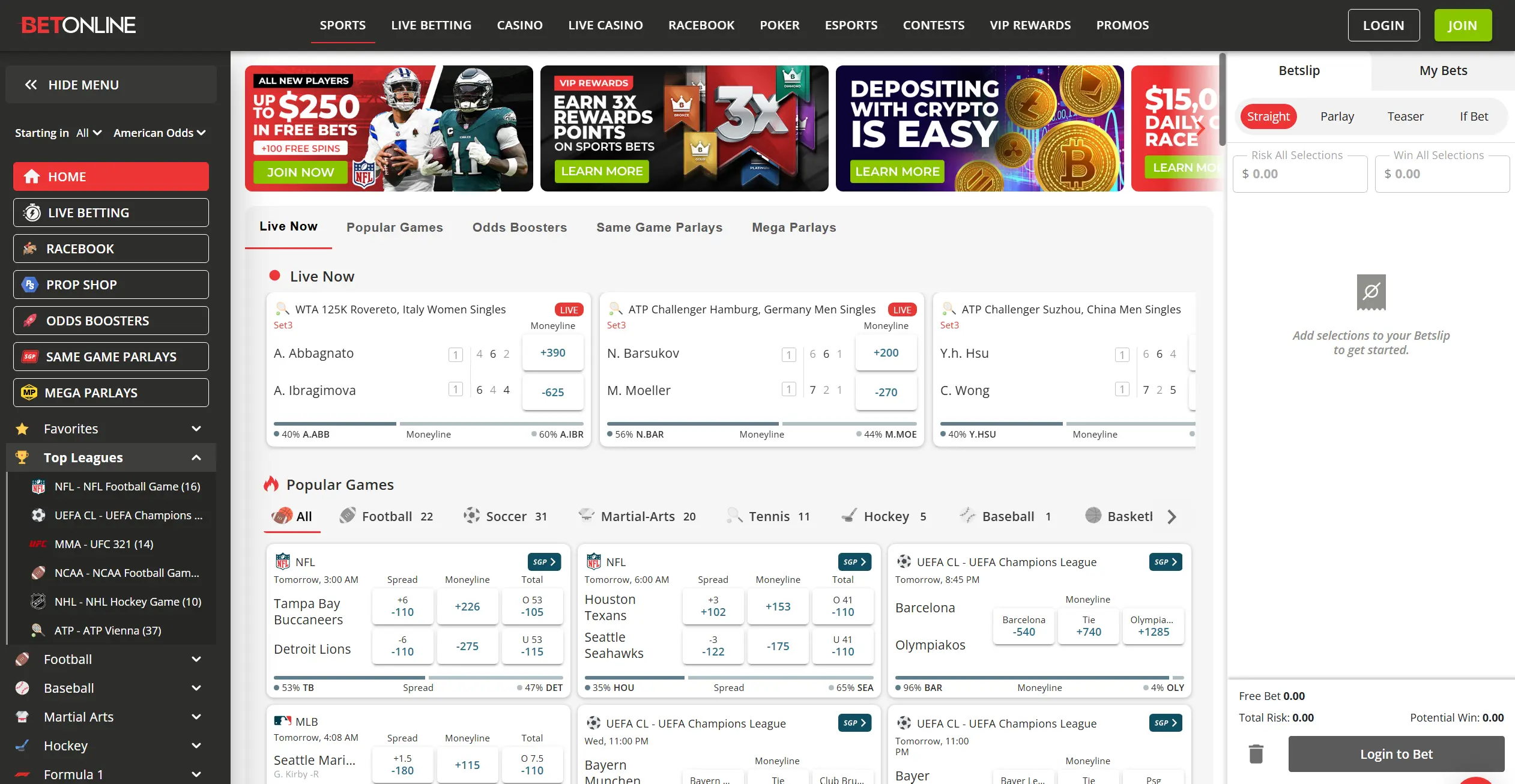Switch bet type to If Bet
Screen dimensions: 1515x784
pos(1474,116)
